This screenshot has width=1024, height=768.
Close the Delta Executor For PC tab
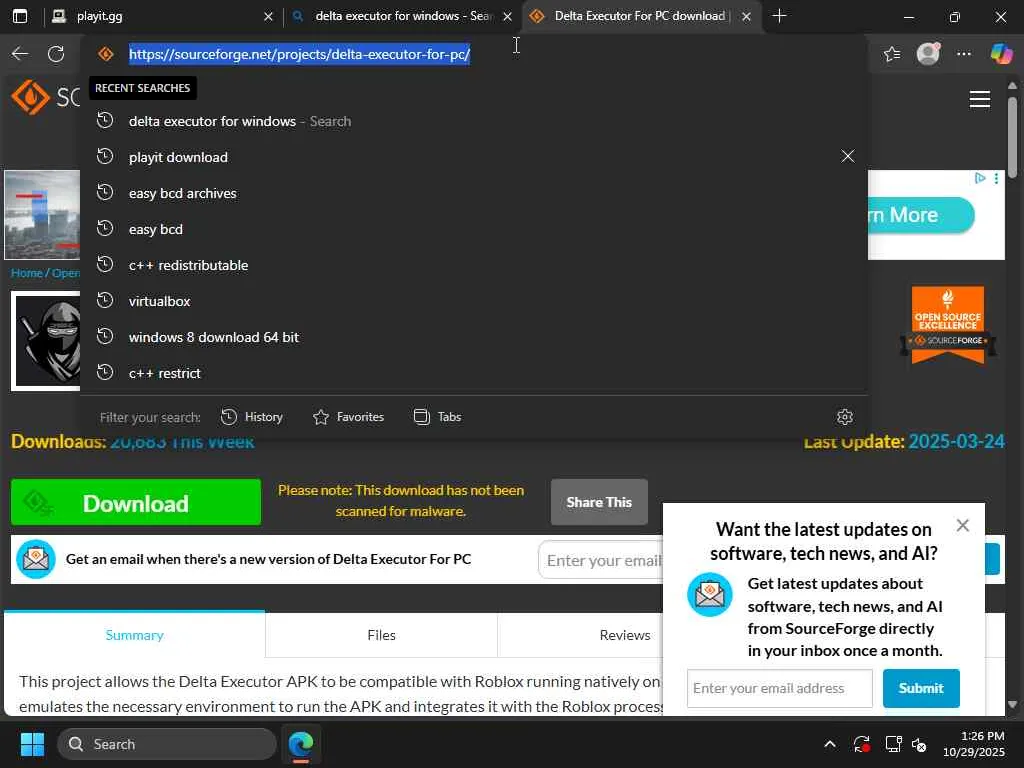click(746, 16)
